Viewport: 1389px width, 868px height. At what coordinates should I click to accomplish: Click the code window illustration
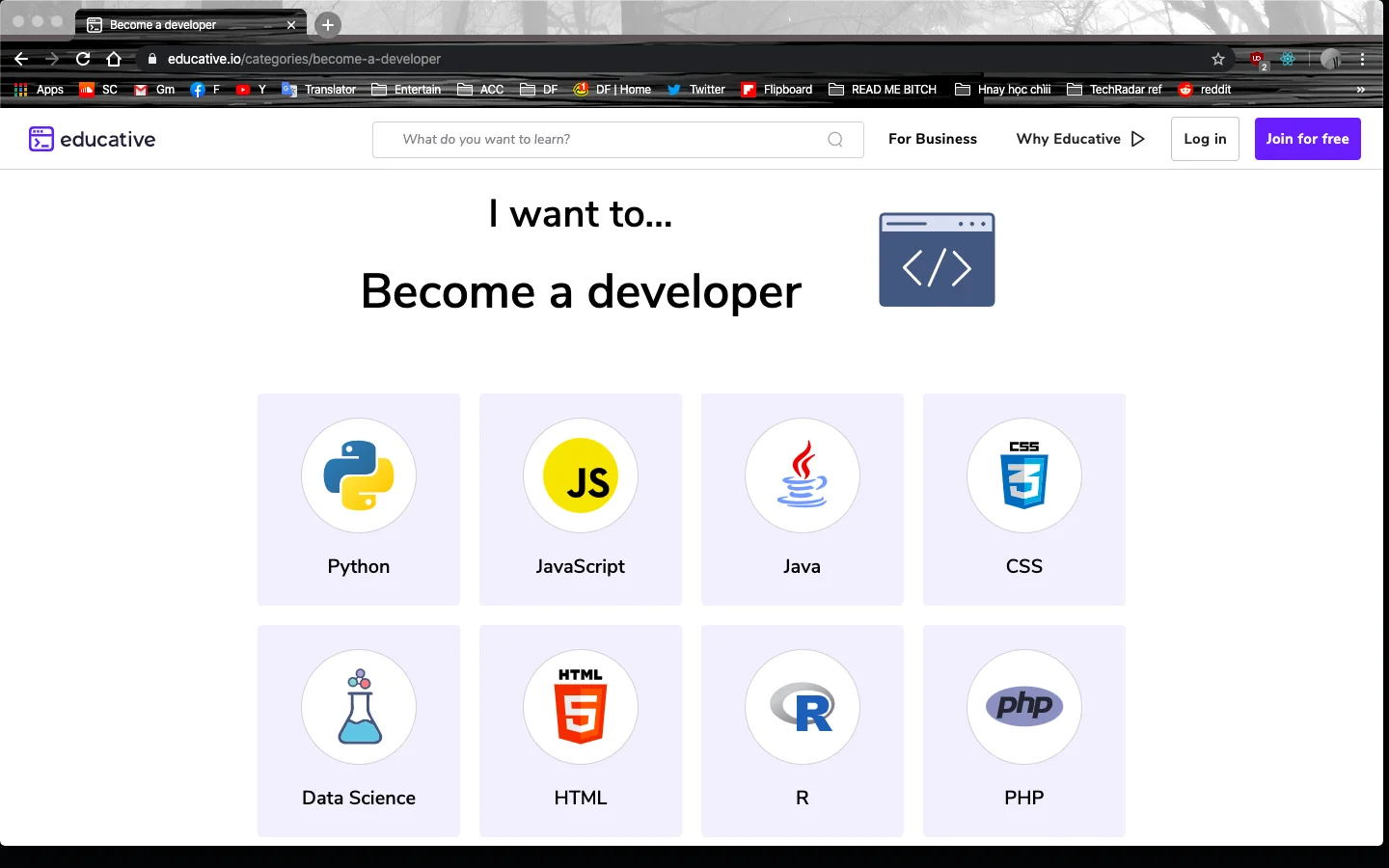[x=937, y=259]
